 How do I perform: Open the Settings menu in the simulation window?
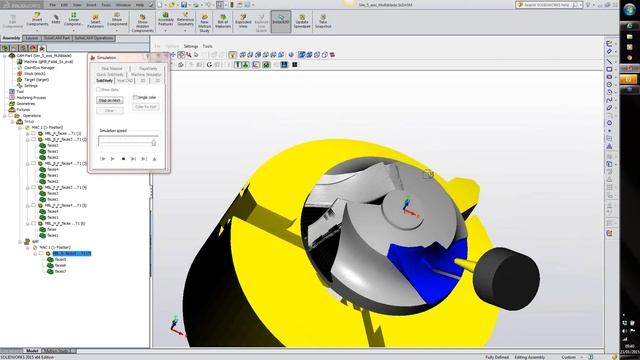(x=191, y=46)
